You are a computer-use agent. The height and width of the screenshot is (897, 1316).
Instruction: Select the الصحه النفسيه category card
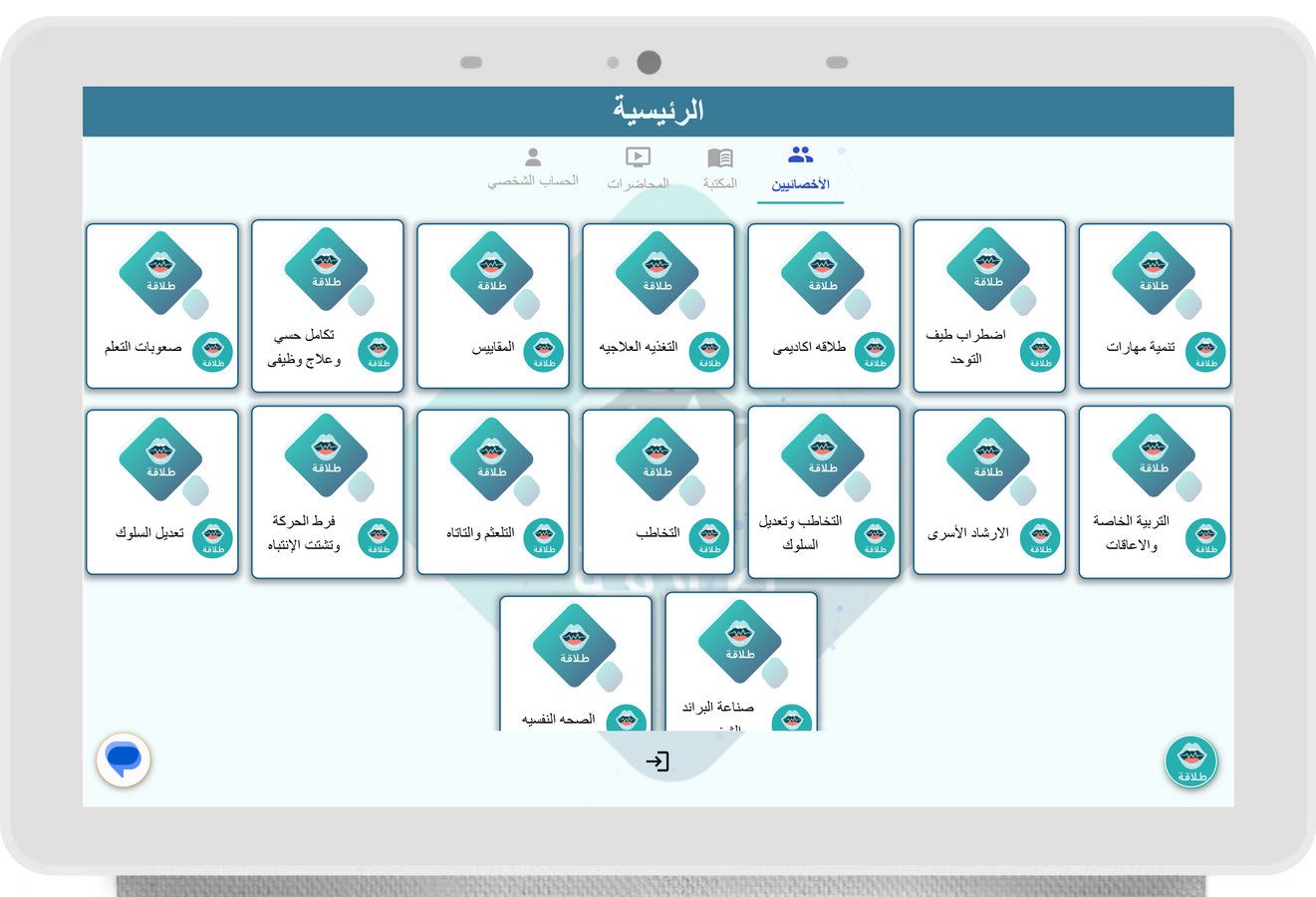tap(576, 665)
